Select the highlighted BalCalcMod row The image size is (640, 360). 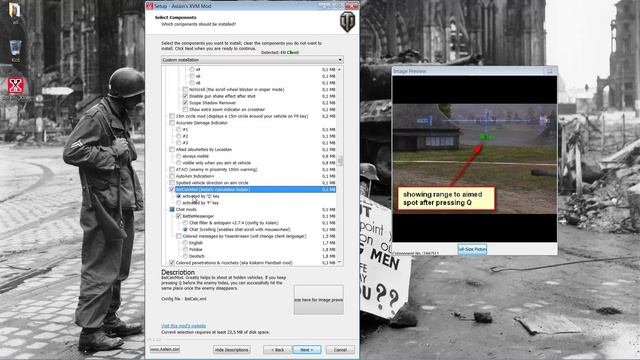click(x=255, y=189)
